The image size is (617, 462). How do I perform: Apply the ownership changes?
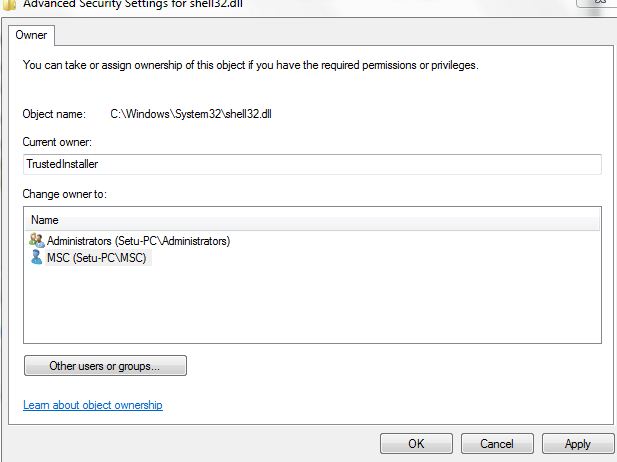pyautogui.click(x=578, y=443)
